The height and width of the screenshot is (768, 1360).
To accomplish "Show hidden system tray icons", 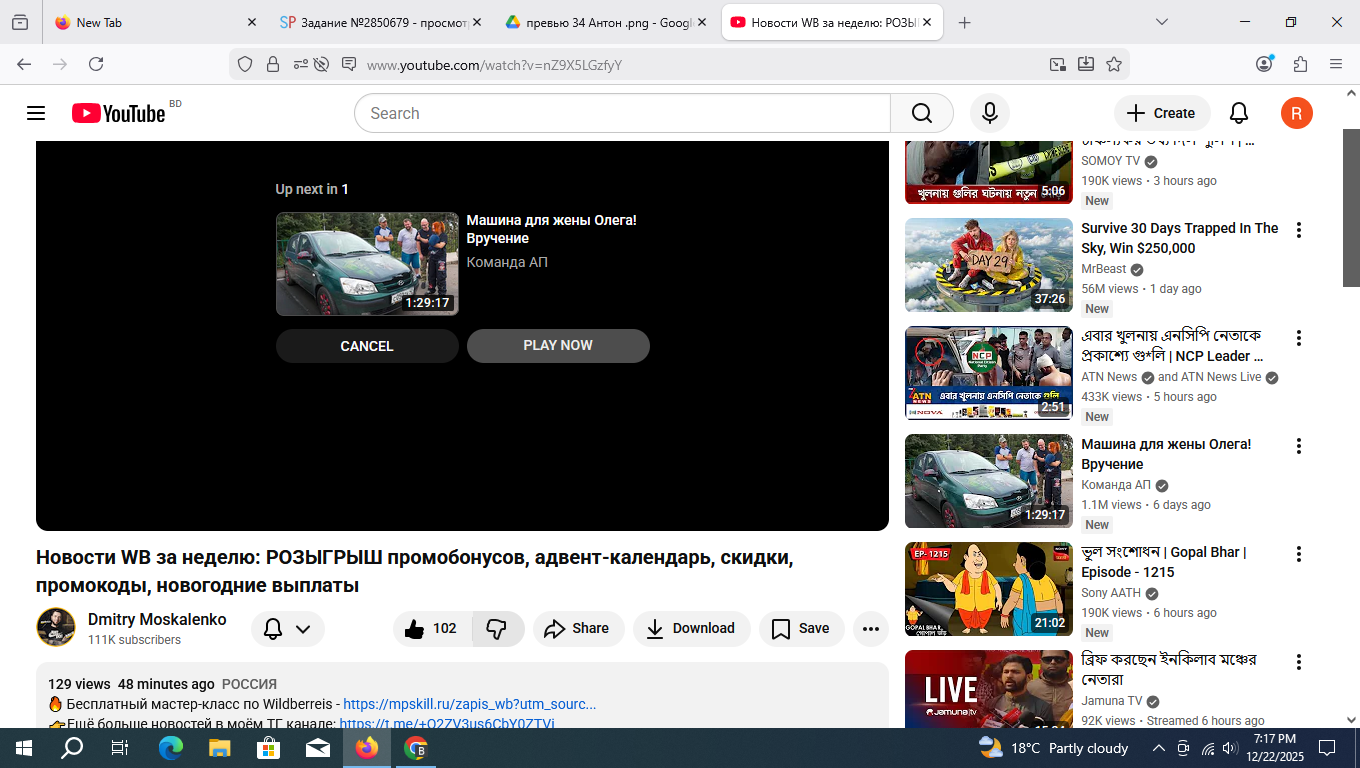I will point(1159,748).
